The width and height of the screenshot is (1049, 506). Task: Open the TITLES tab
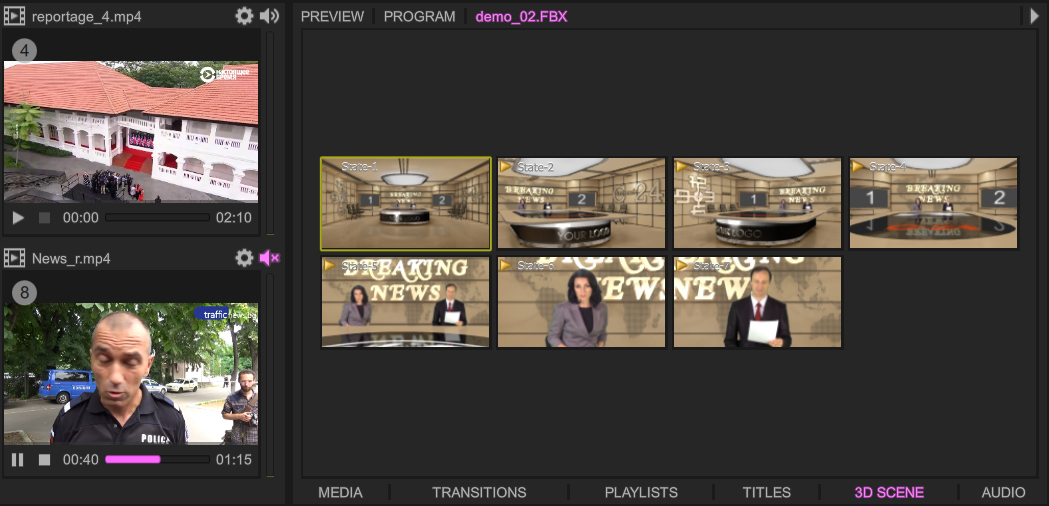[767, 493]
